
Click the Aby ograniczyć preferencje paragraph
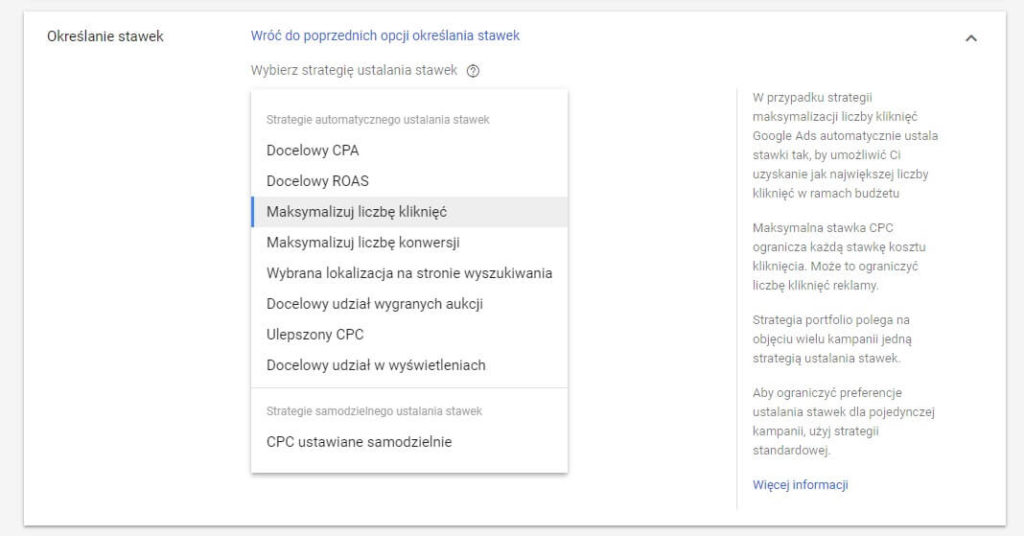coord(843,422)
